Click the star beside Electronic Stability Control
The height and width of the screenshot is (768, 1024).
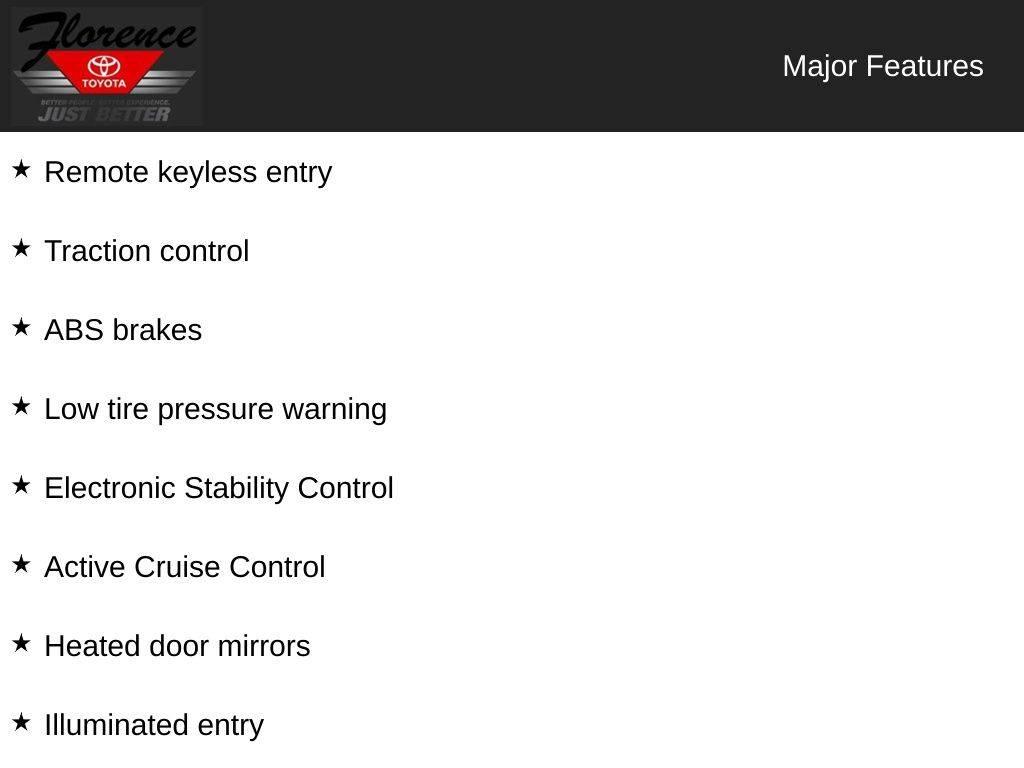tap(21, 486)
